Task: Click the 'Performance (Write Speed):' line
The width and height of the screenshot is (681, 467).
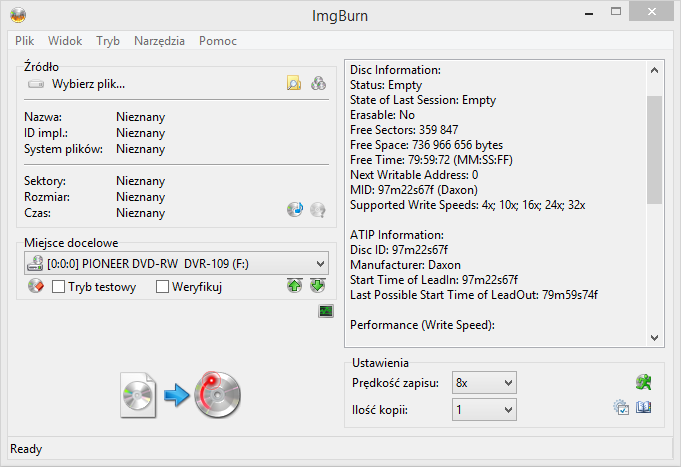Action: (x=422, y=325)
